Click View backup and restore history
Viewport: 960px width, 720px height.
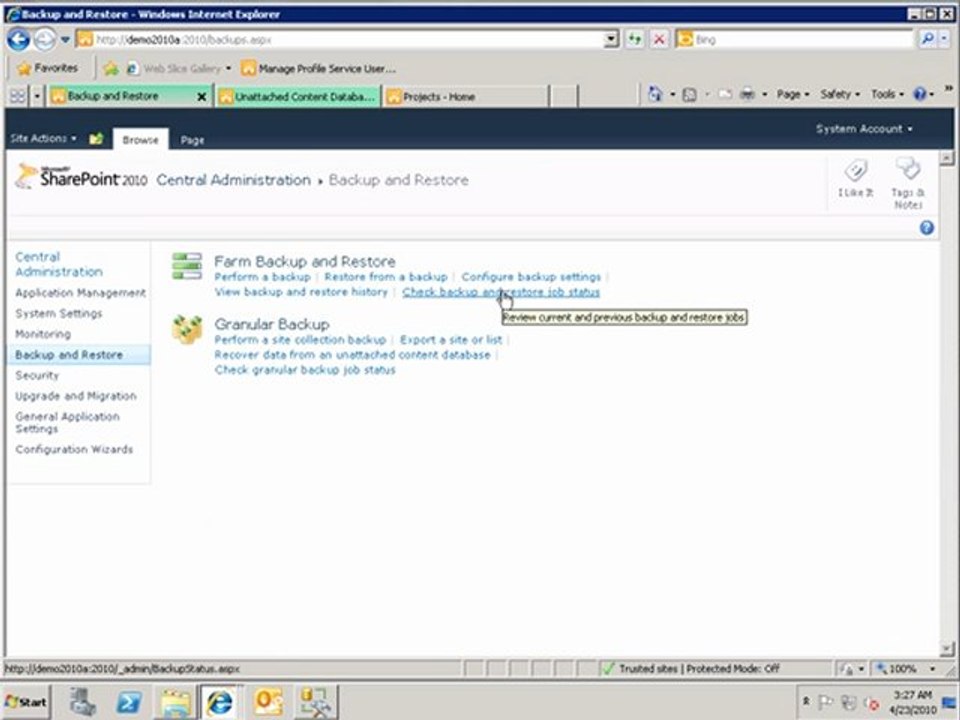[x=301, y=292]
